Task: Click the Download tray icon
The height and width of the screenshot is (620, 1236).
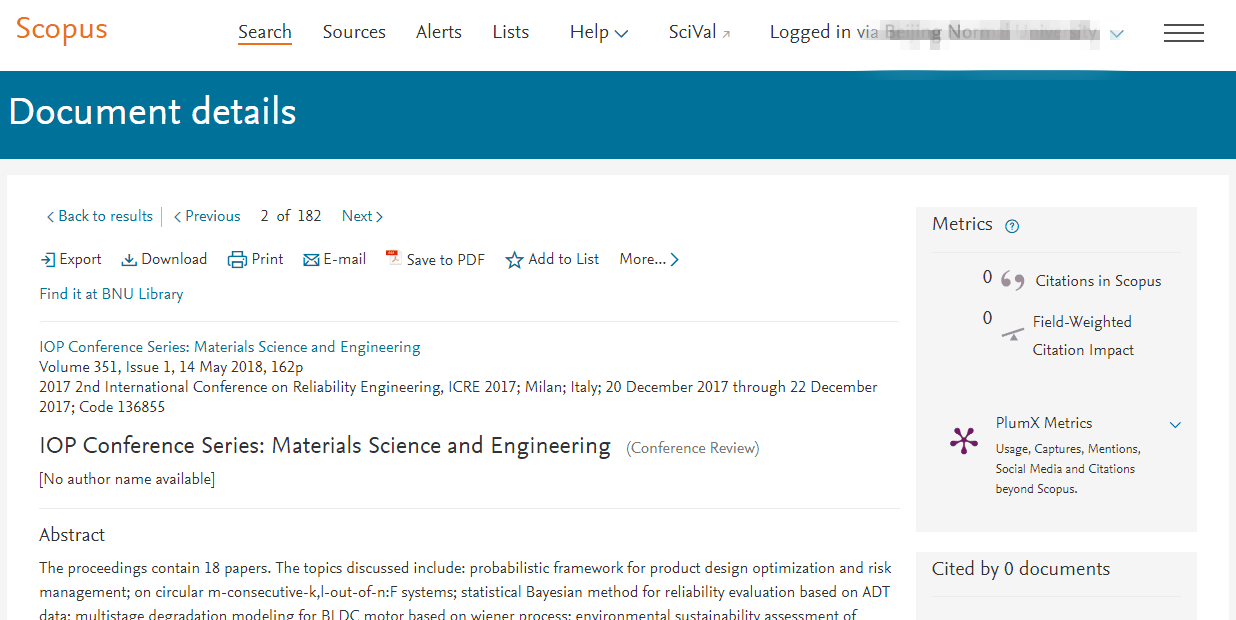Action: pos(129,260)
